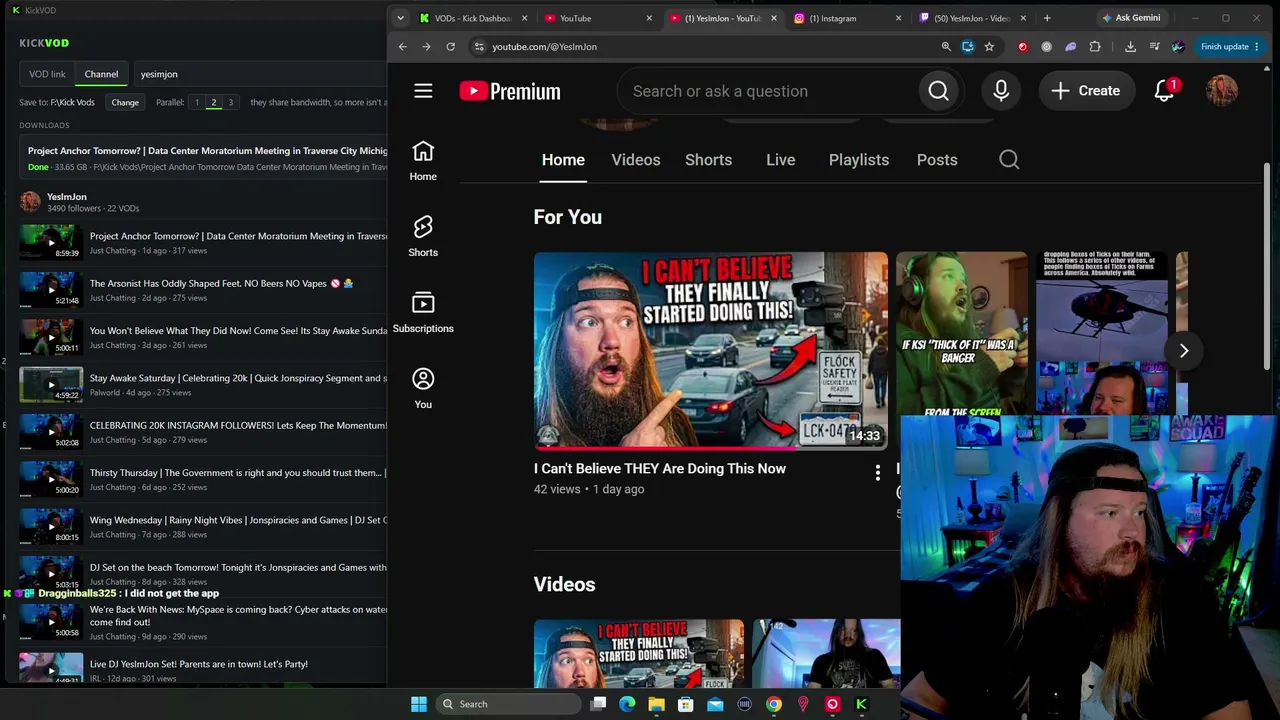
Task: Open the Videos channel tab
Action: [636, 160]
